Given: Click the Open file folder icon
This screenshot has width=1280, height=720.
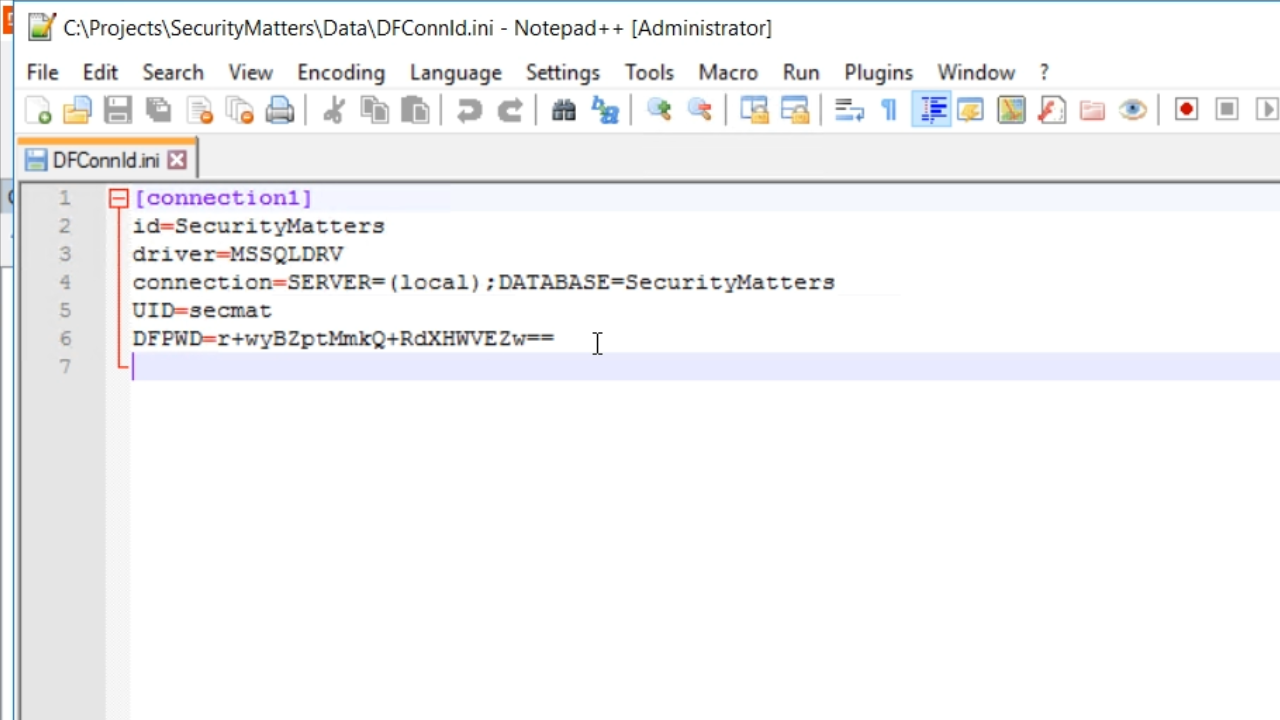Looking at the screenshot, I should [77, 110].
